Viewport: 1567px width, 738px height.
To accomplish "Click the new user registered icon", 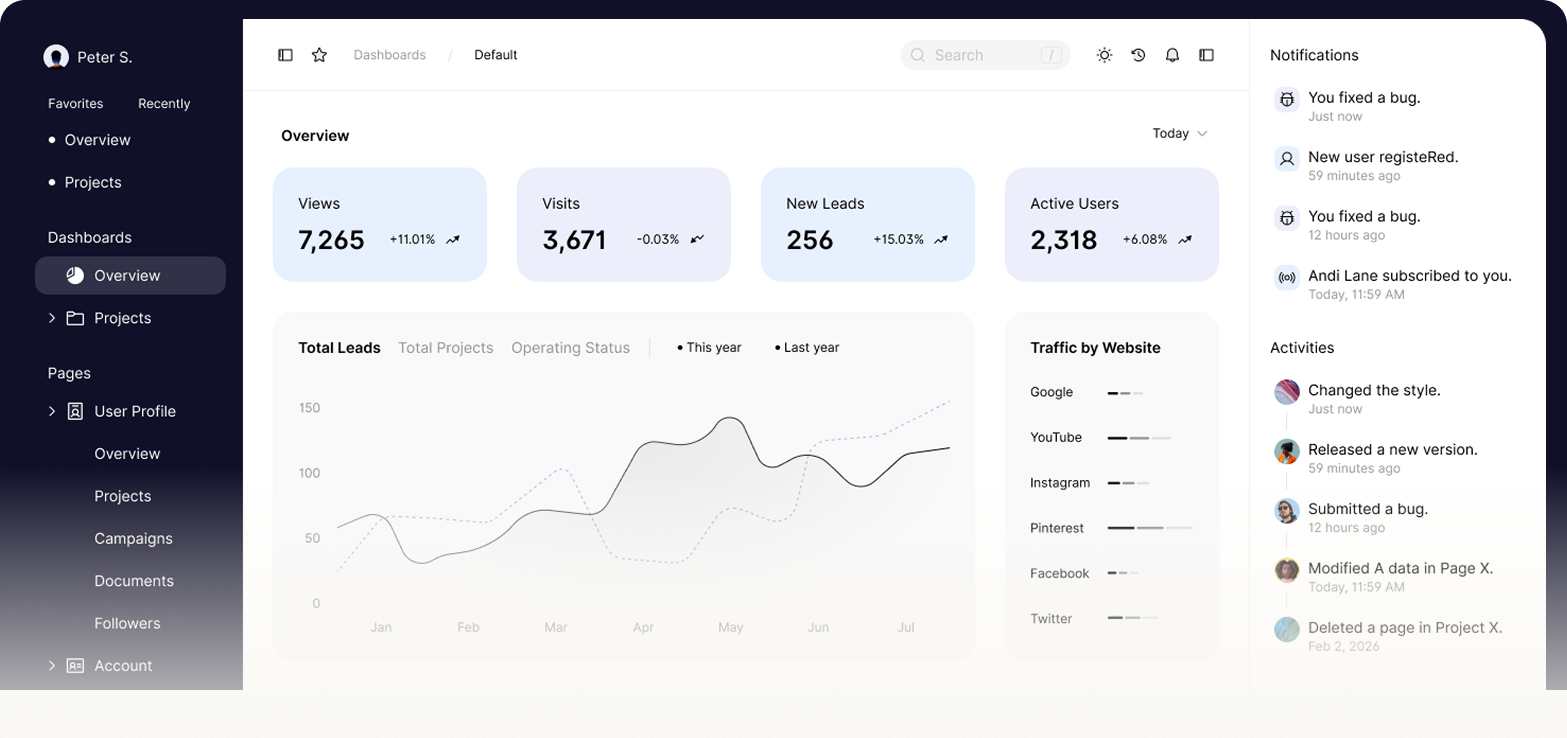I will tap(1287, 158).
